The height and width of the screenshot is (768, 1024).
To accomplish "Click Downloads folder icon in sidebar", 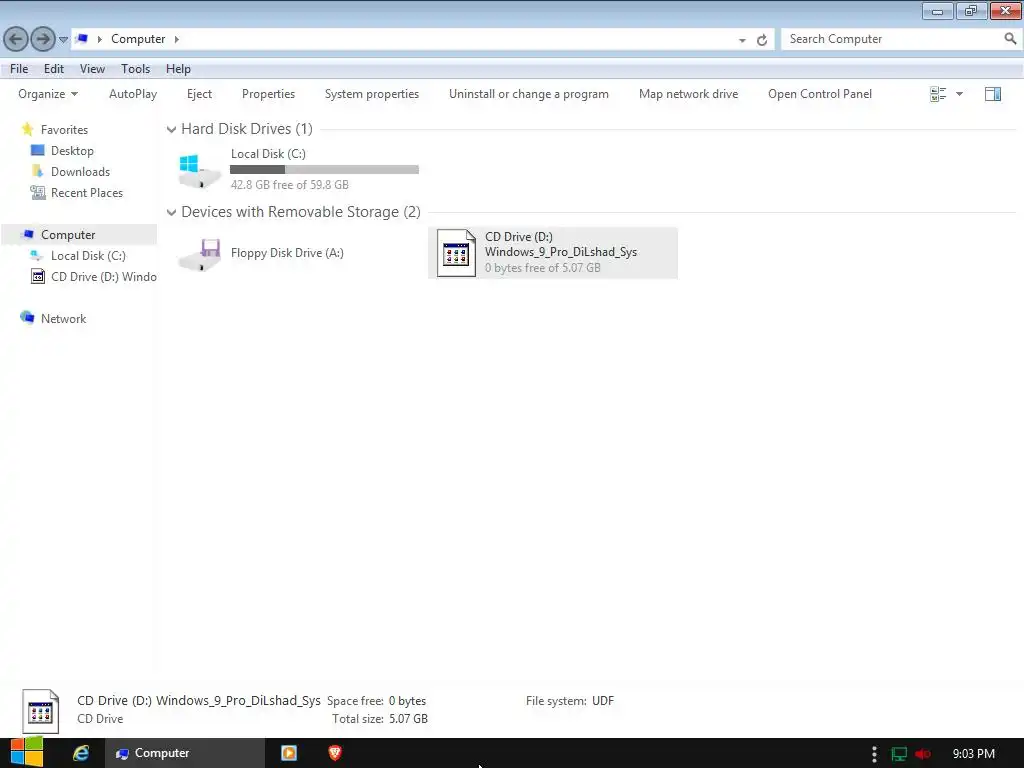I will tap(38, 171).
